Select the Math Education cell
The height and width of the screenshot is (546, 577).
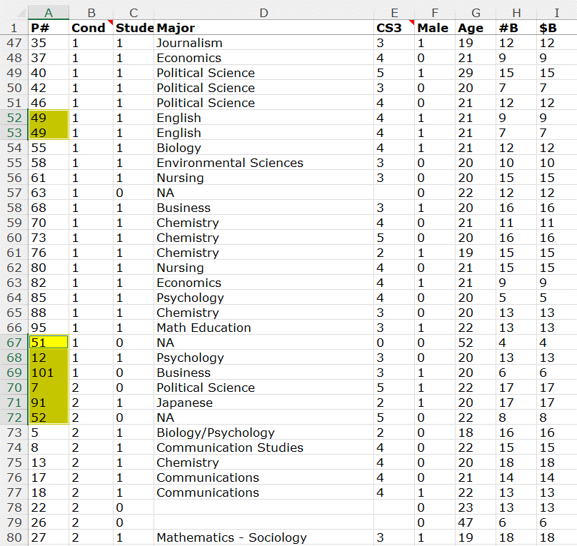[263, 328]
